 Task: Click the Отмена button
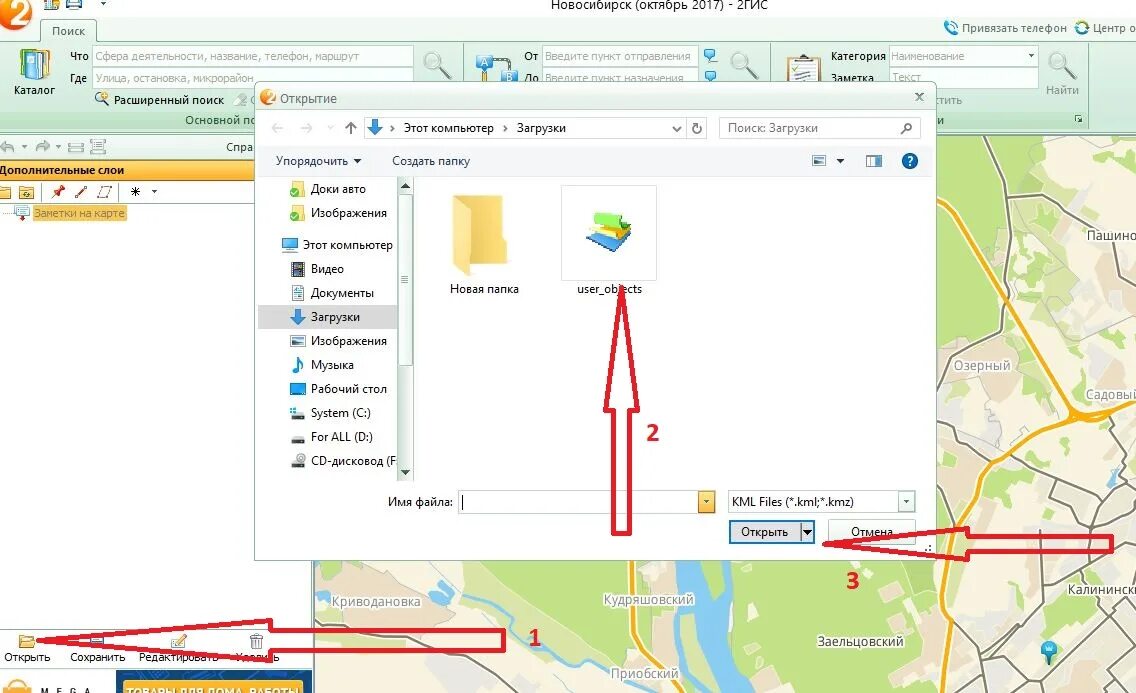[872, 532]
